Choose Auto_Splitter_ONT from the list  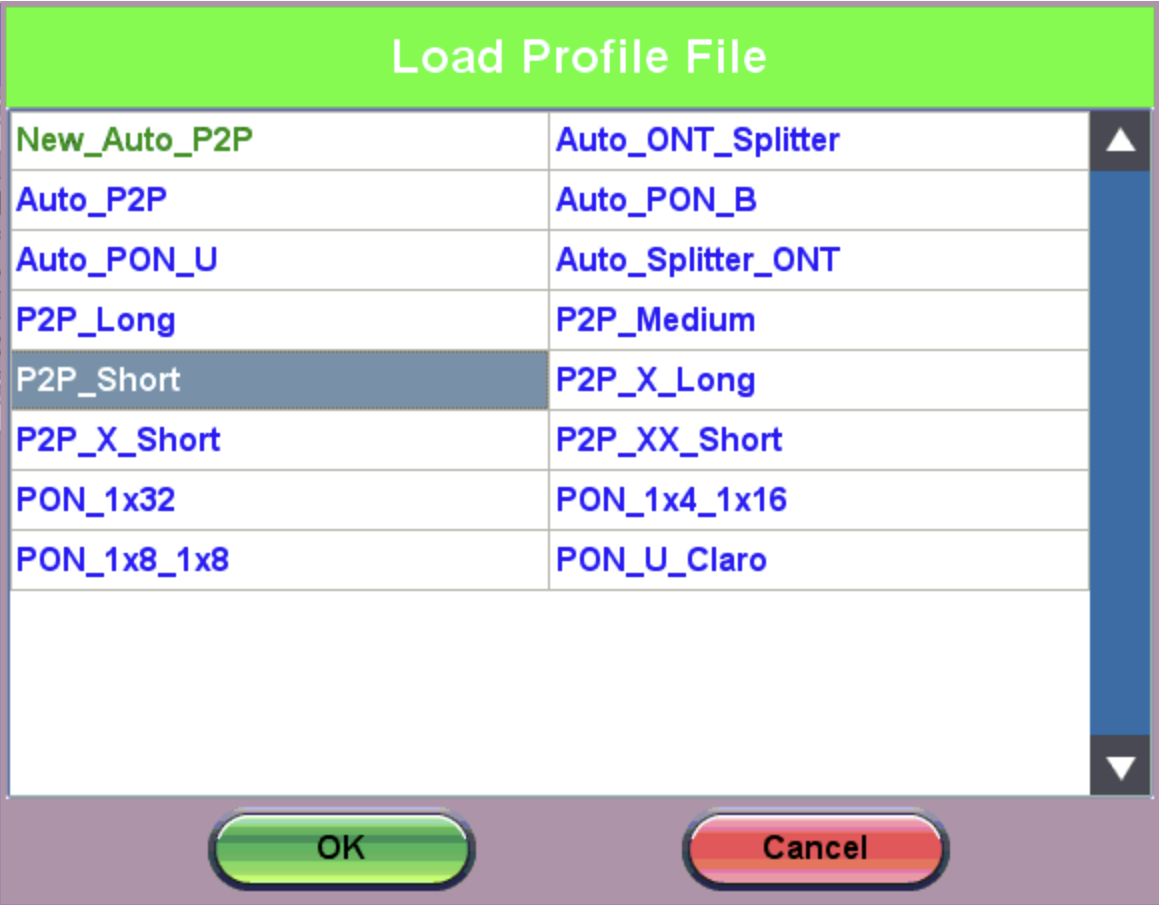(698, 260)
